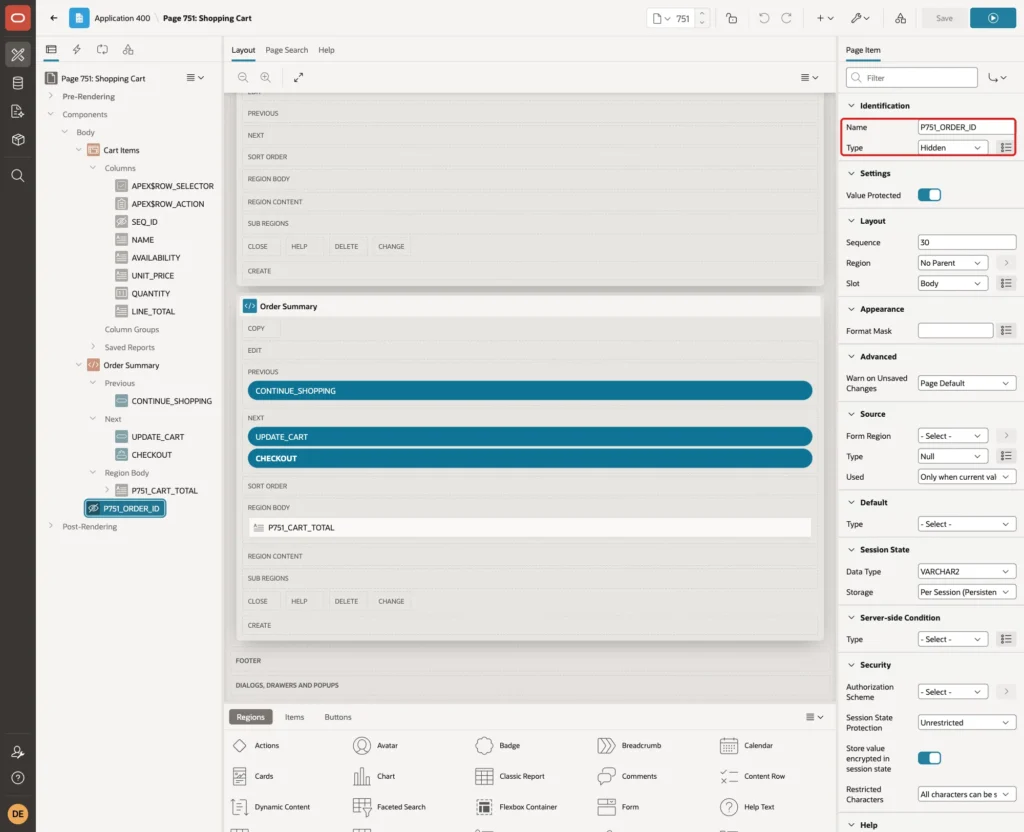Image resolution: width=1024 pixels, height=832 pixels.
Task: Open Session State Protection dropdown
Action: 967,723
